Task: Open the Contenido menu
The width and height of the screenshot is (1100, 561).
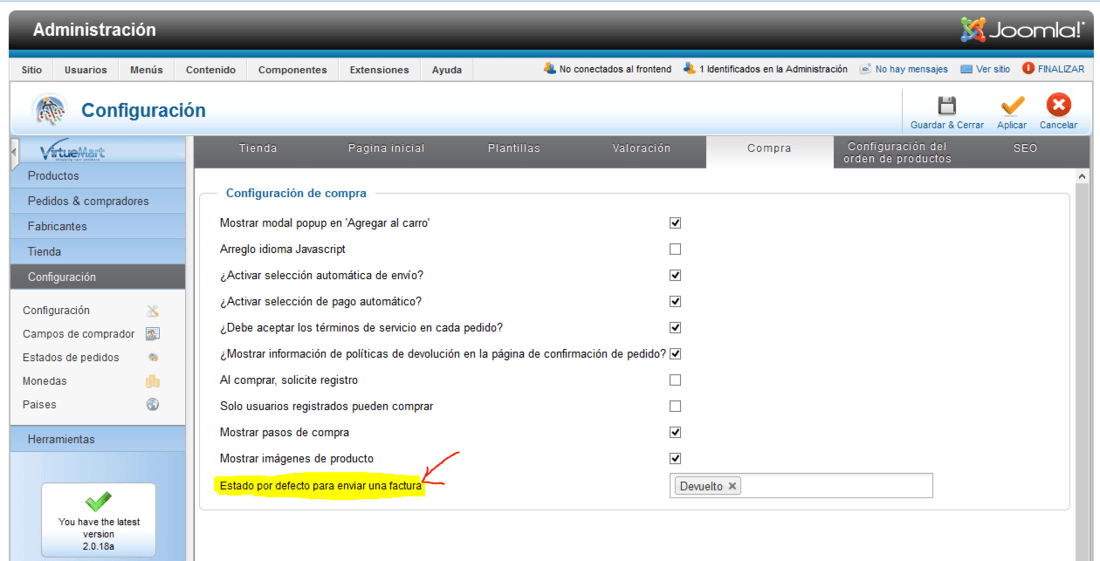Action: pos(210,69)
